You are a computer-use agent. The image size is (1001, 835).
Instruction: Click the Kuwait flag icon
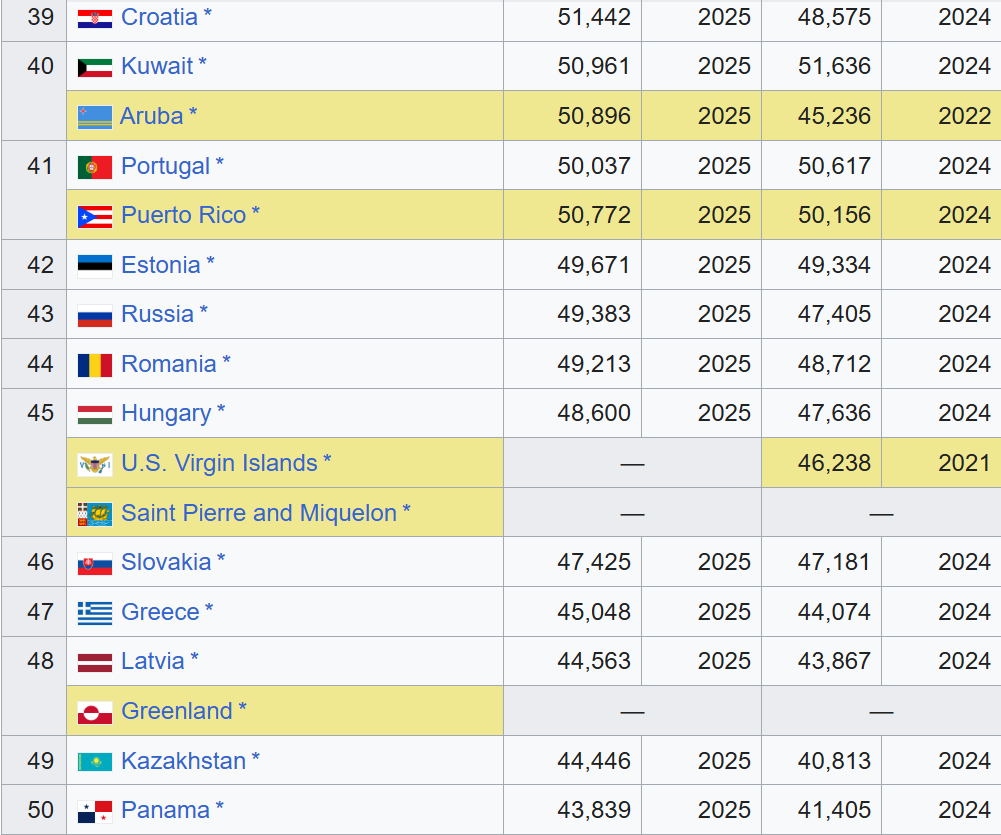coord(95,67)
